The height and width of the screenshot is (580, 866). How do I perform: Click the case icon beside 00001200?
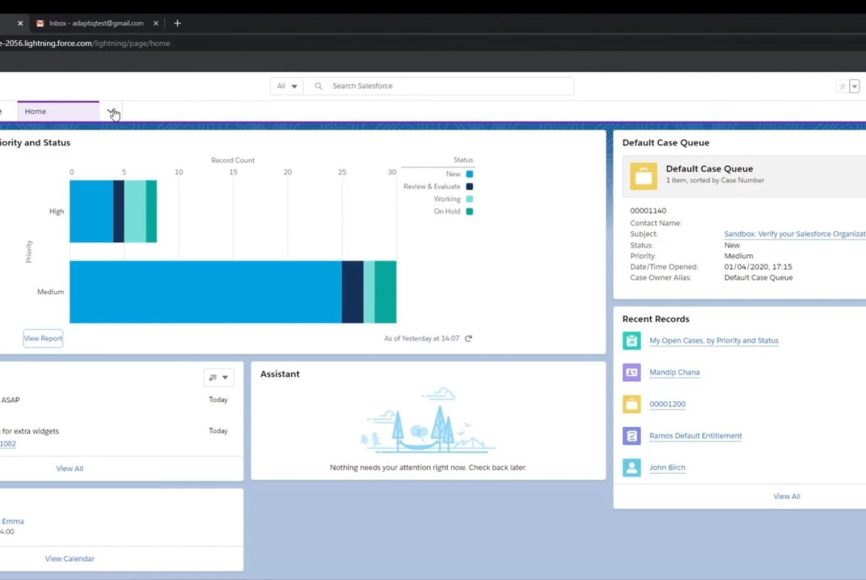pos(631,404)
